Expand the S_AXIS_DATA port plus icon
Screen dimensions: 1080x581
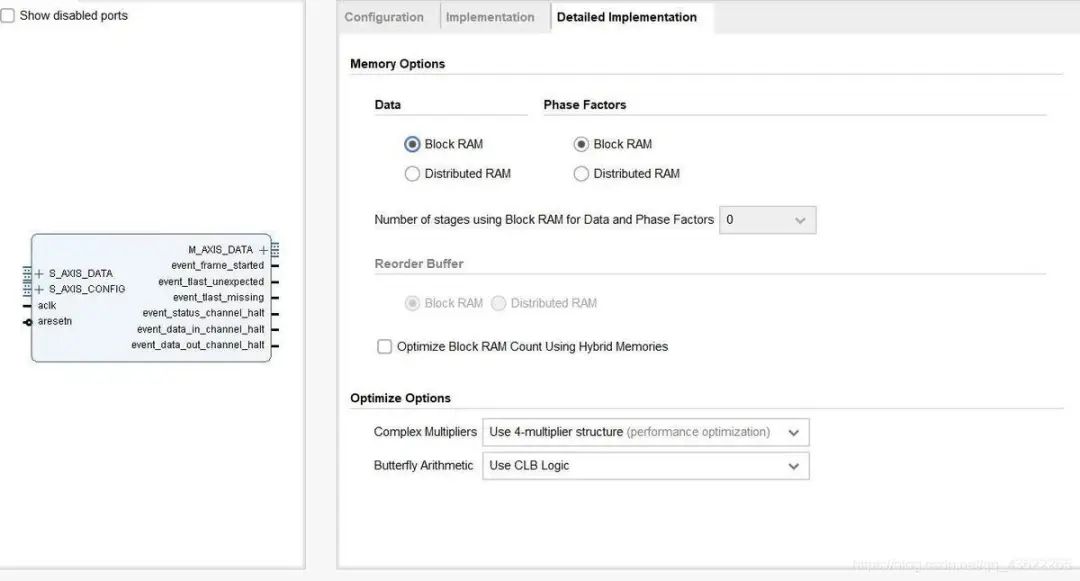tap(39, 274)
